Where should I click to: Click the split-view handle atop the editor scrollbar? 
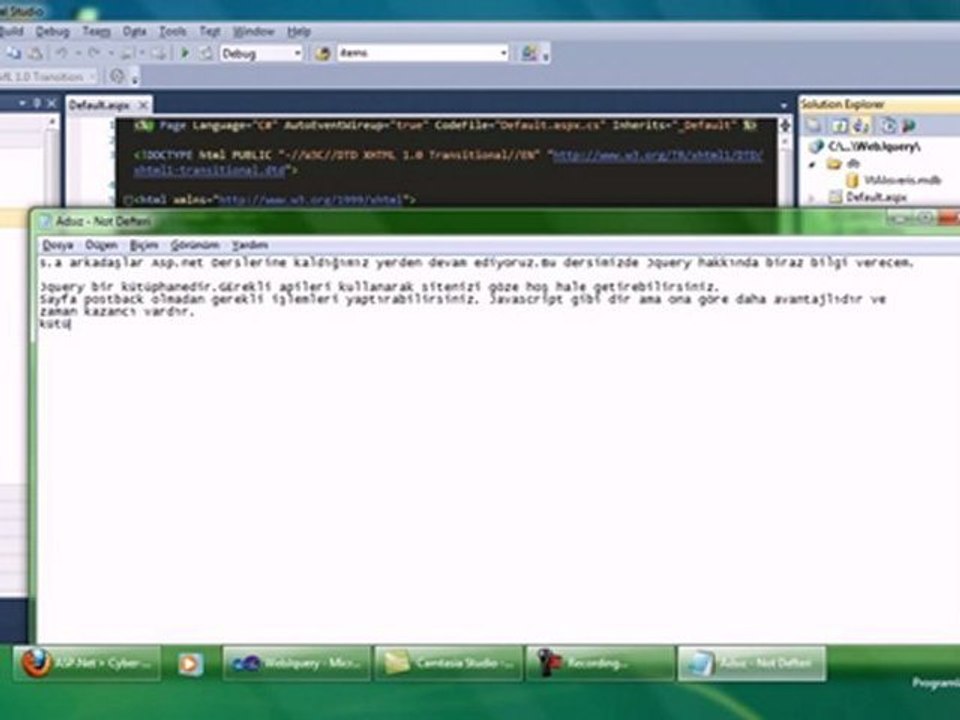click(x=785, y=125)
